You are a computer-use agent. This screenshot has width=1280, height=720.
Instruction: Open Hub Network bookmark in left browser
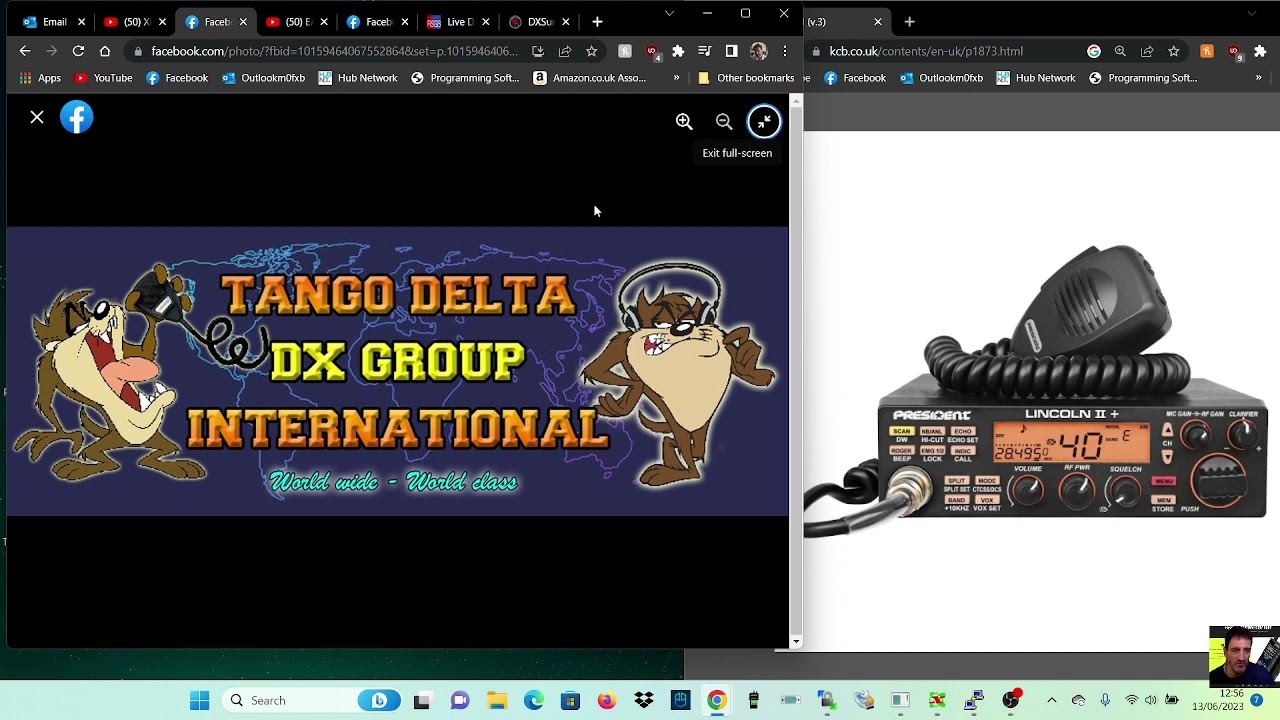point(357,78)
